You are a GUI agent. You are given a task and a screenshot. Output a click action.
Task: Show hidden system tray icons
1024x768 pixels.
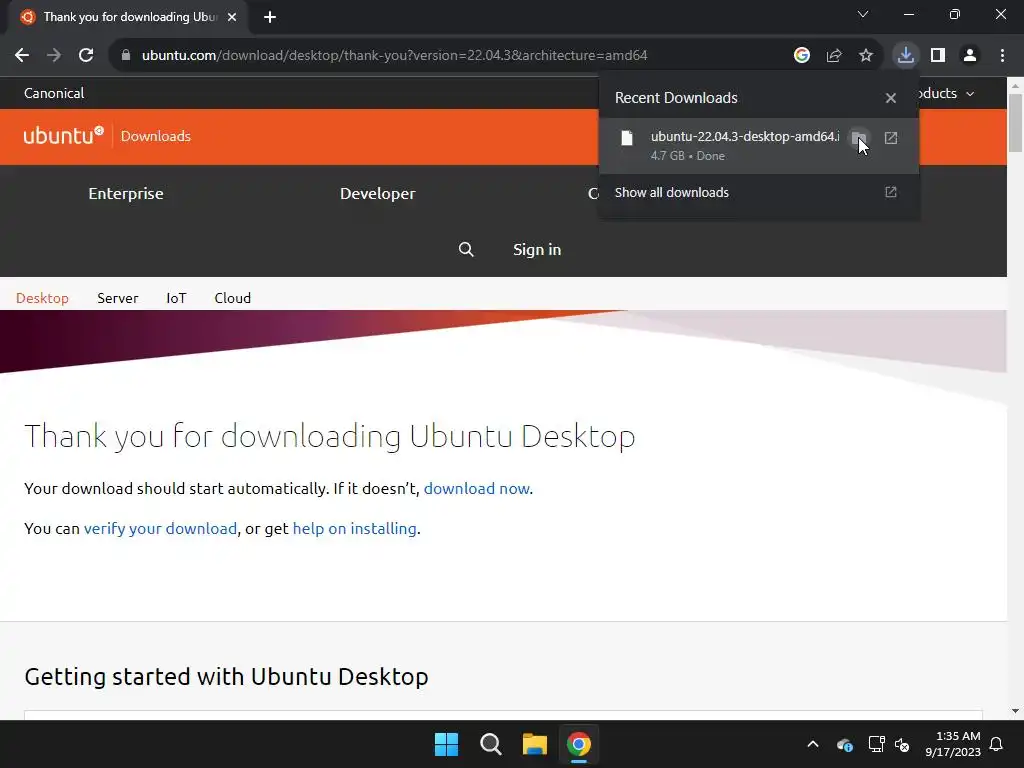(x=813, y=744)
